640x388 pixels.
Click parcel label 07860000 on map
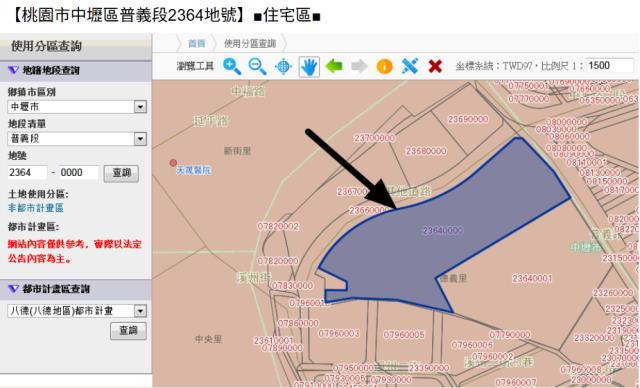(x=298, y=323)
